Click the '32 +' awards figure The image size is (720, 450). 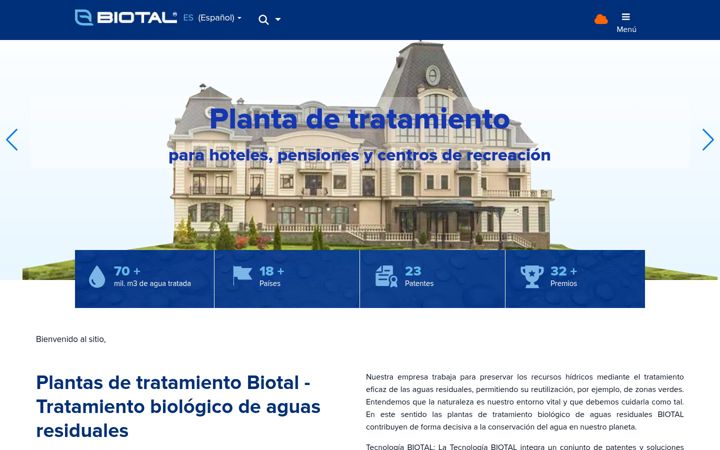point(563,271)
